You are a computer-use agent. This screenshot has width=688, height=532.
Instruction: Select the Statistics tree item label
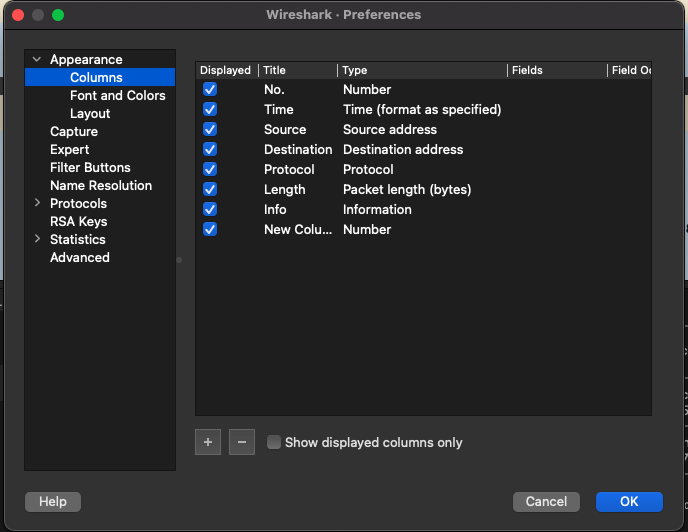coord(78,239)
